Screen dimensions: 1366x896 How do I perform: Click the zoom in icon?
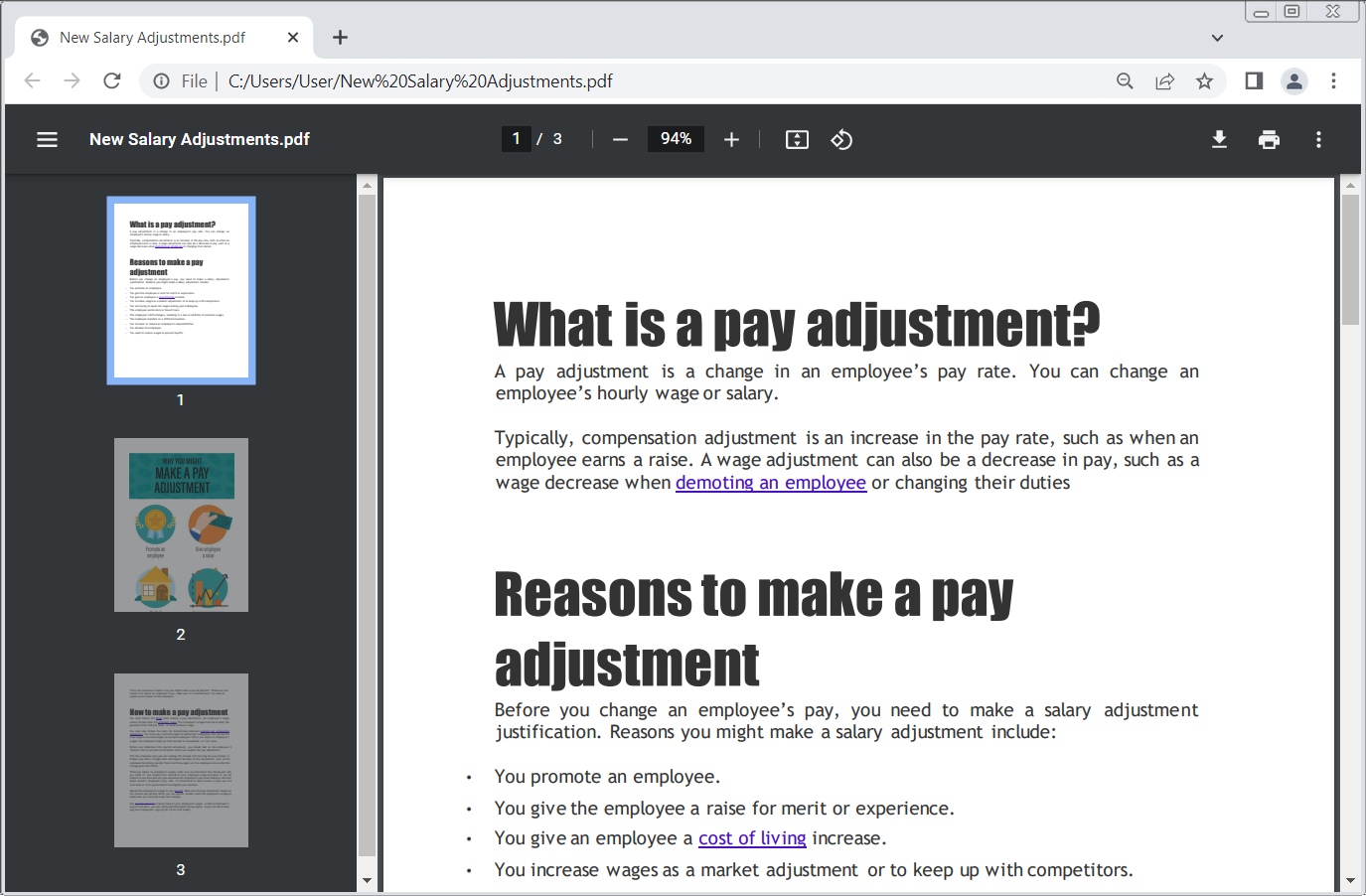(x=731, y=139)
